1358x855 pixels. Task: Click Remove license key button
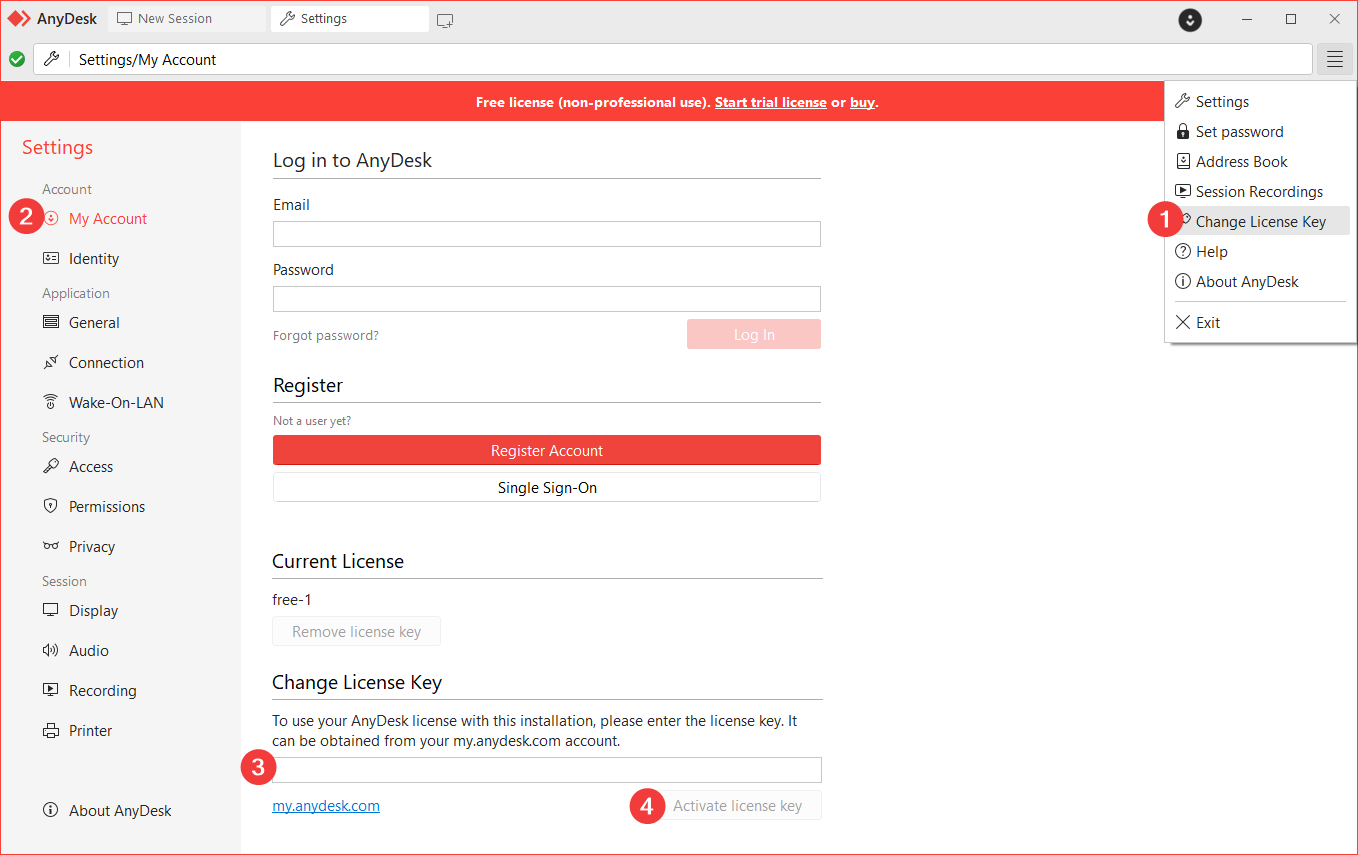tap(356, 631)
